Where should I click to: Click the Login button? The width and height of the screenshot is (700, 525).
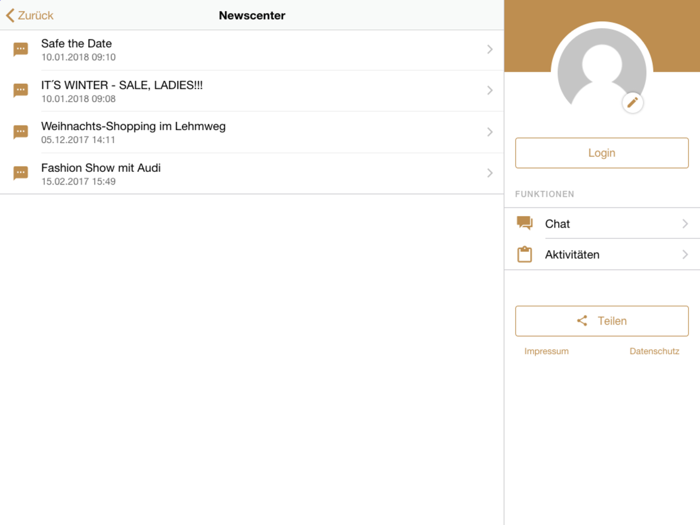click(602, 153)
